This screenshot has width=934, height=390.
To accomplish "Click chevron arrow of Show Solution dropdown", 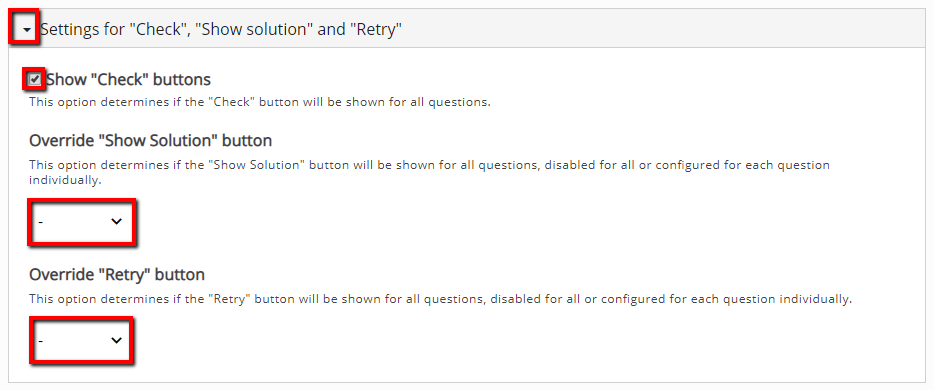I will (116, 221).
